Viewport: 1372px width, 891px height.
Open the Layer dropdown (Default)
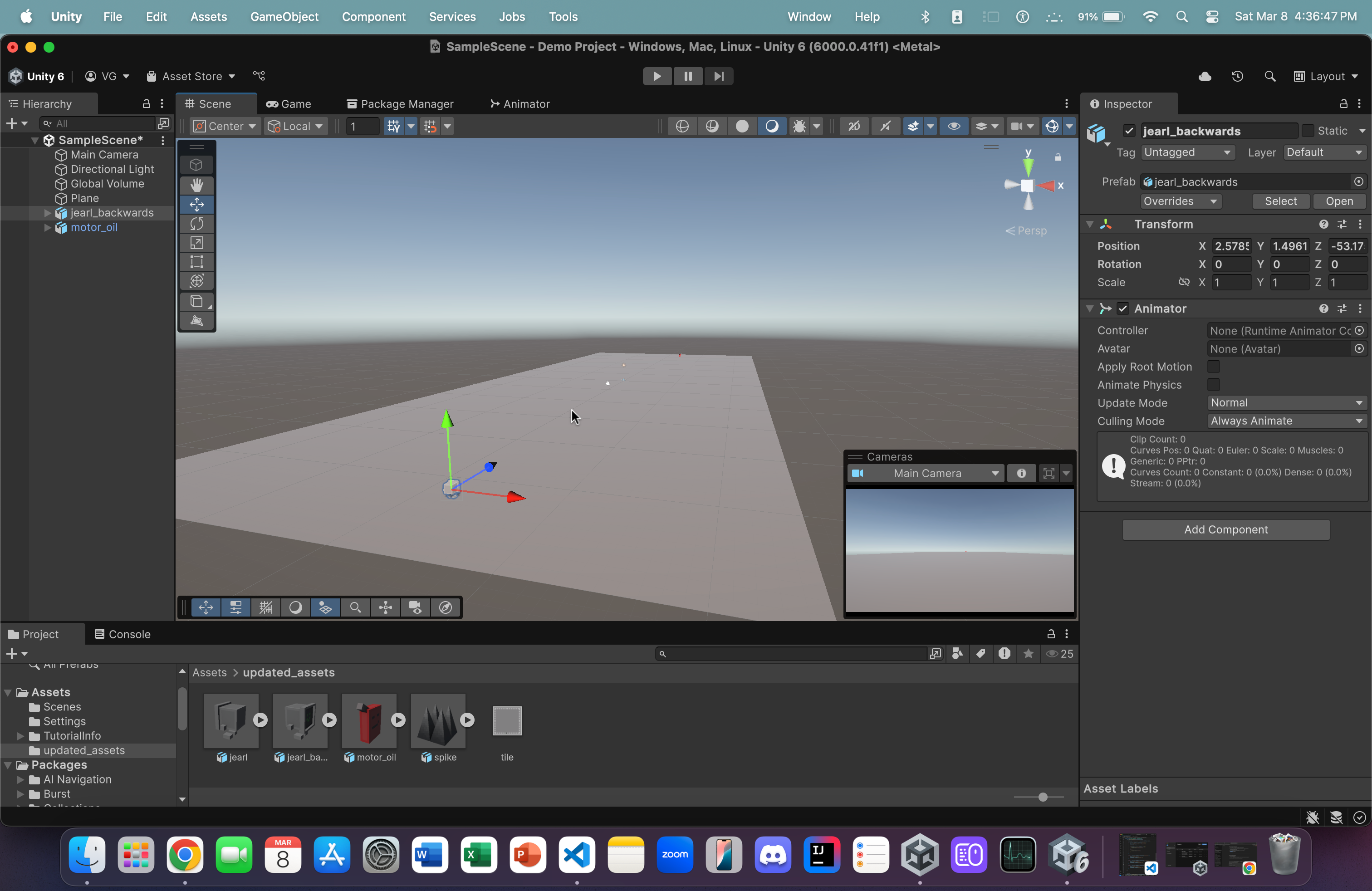1325,152
